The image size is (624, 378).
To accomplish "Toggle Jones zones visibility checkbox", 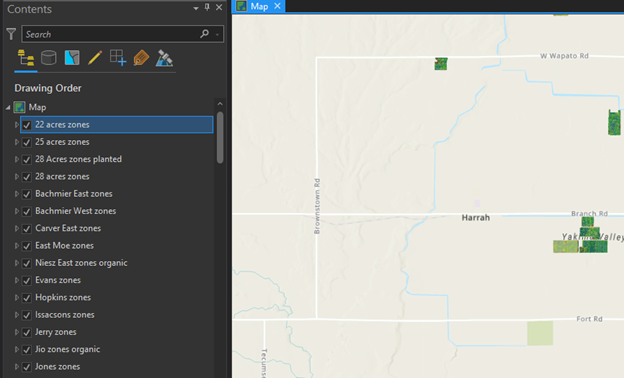I will [x=27, y=367].
